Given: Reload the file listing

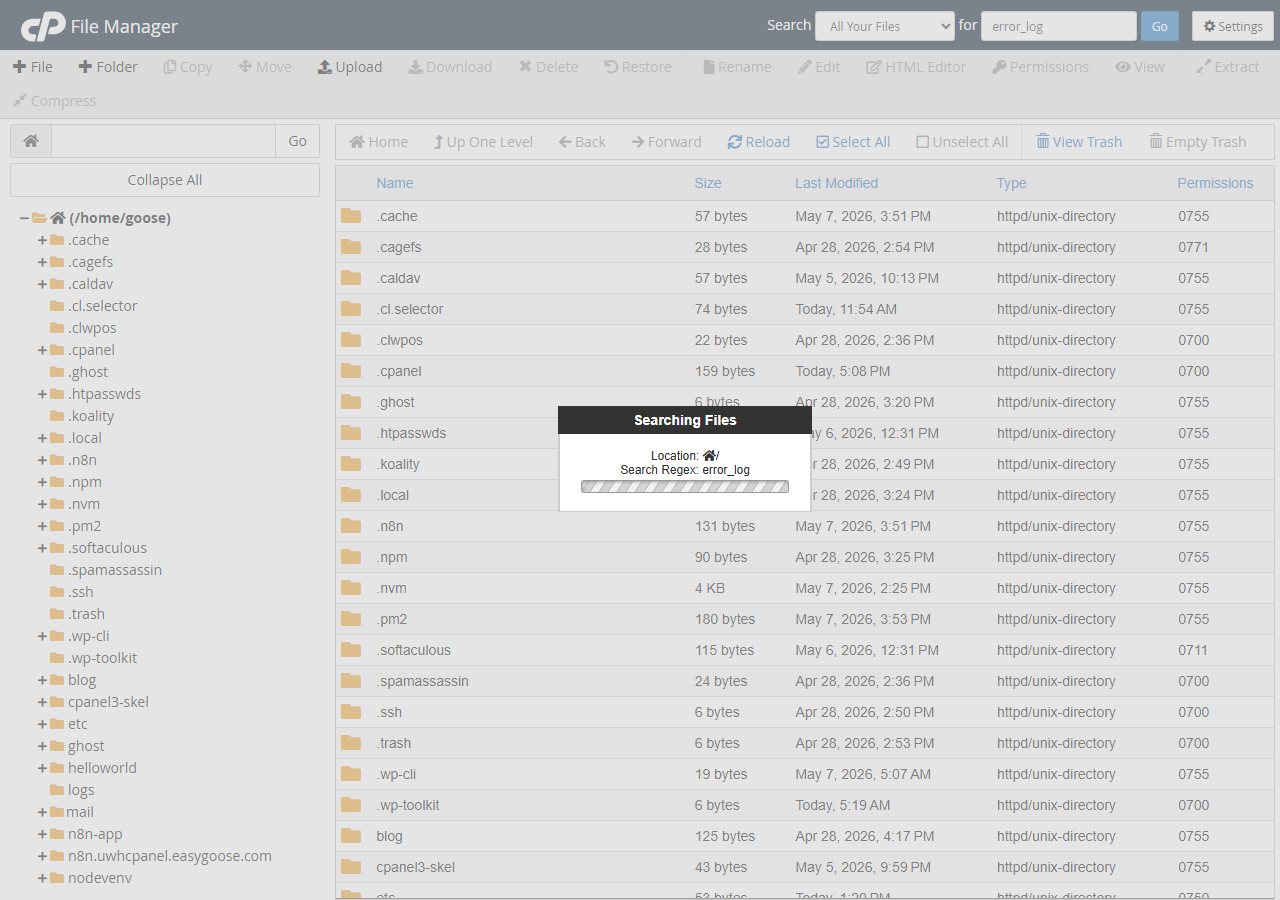Looking at the screenshot, I should point(759,142).
